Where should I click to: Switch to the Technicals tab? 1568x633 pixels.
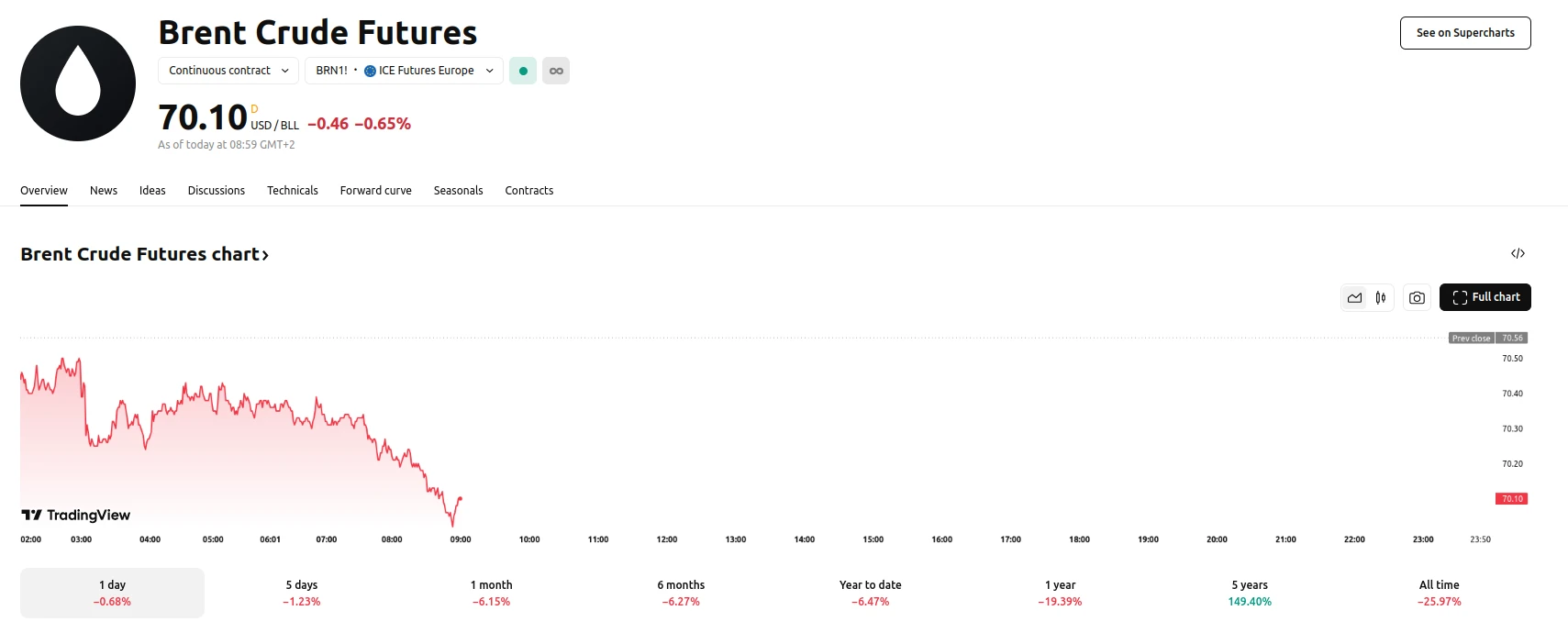[x=292, y=191]
